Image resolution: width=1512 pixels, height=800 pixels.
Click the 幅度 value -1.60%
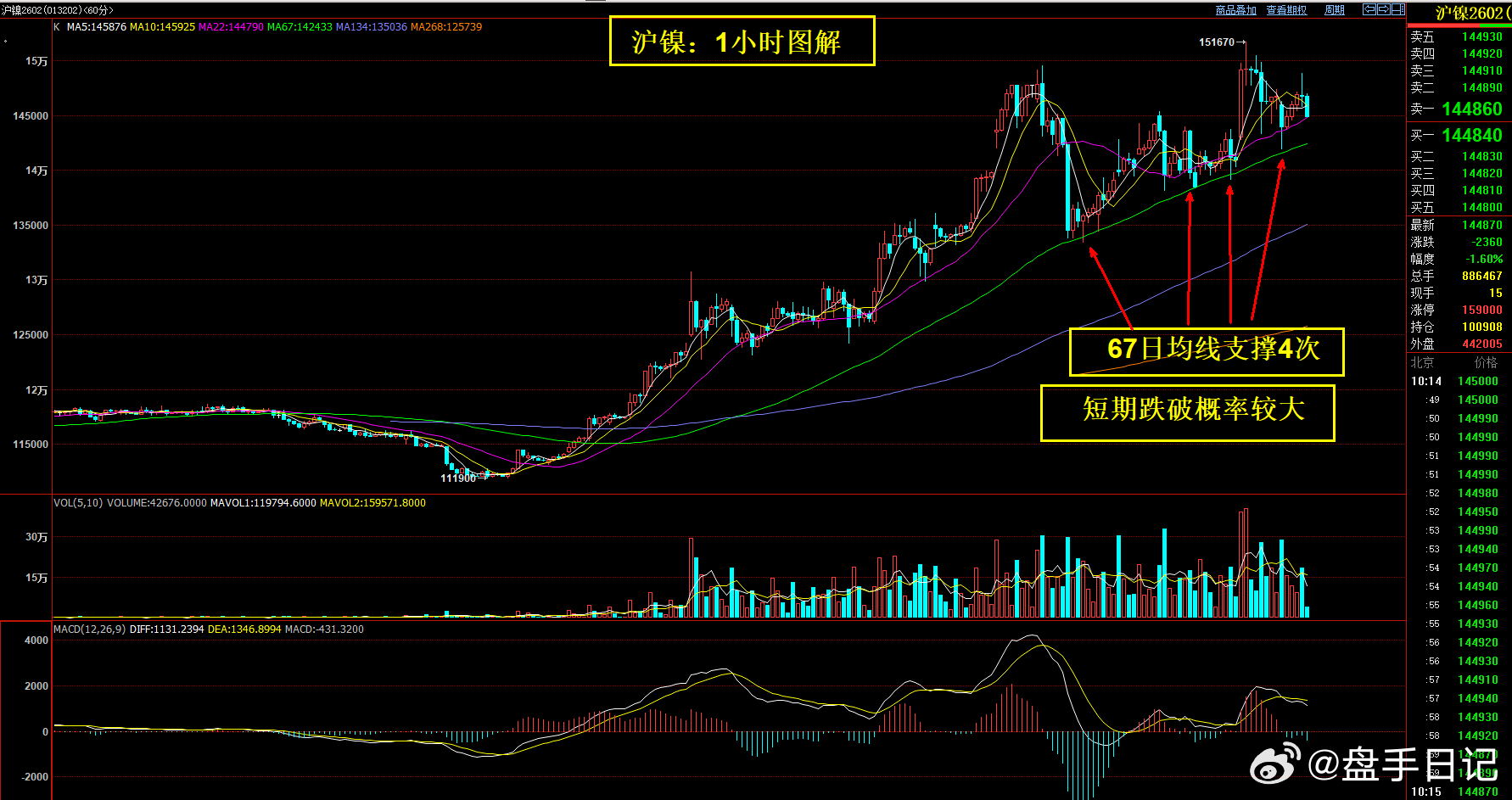[x=1485, y=259]
